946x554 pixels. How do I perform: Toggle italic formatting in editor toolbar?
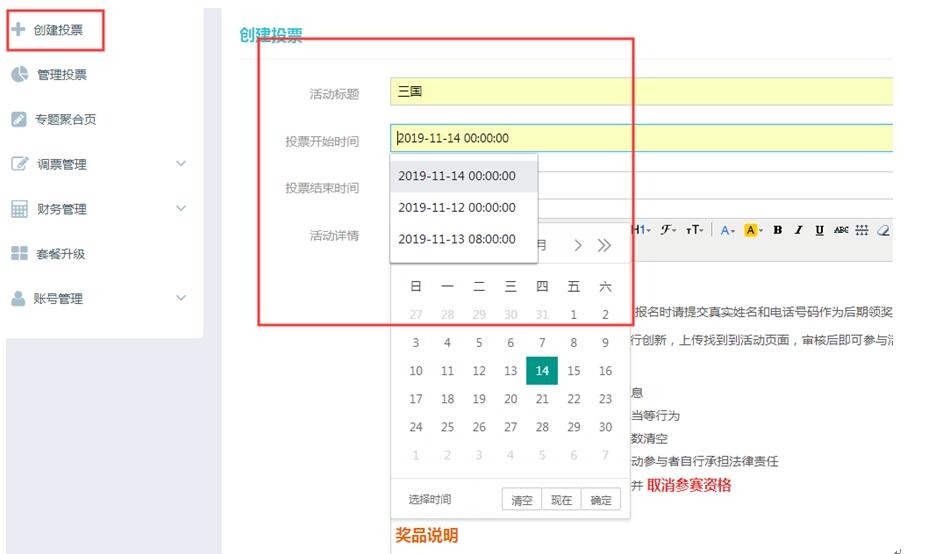click(798, 230)
